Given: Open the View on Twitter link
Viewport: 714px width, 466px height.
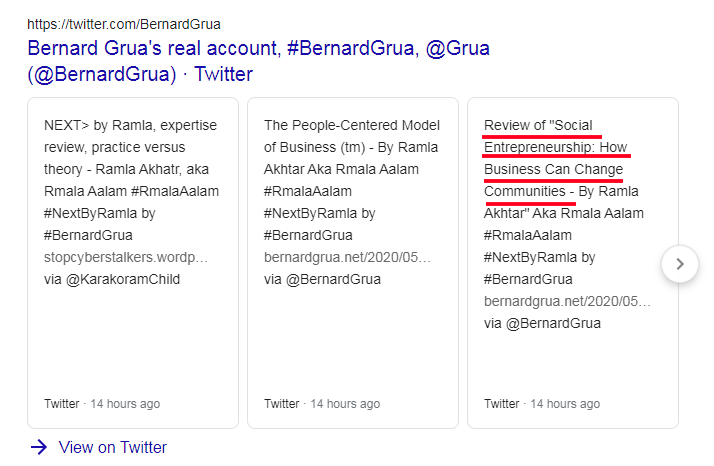Looking at the screenshot, I should [113, 447].
